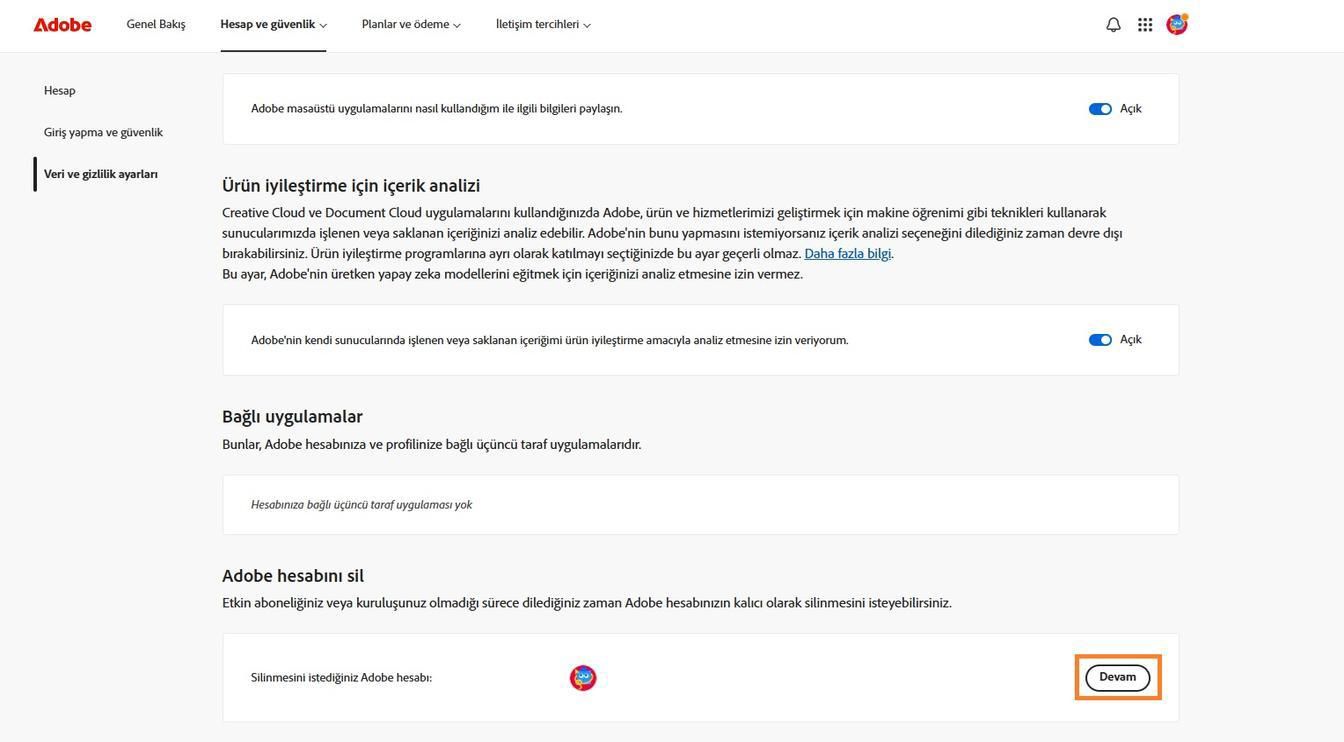Click the profile picture beside 'Silinmesini istediğiniz'
The image size is (1344, 742).
click(583, 676)
